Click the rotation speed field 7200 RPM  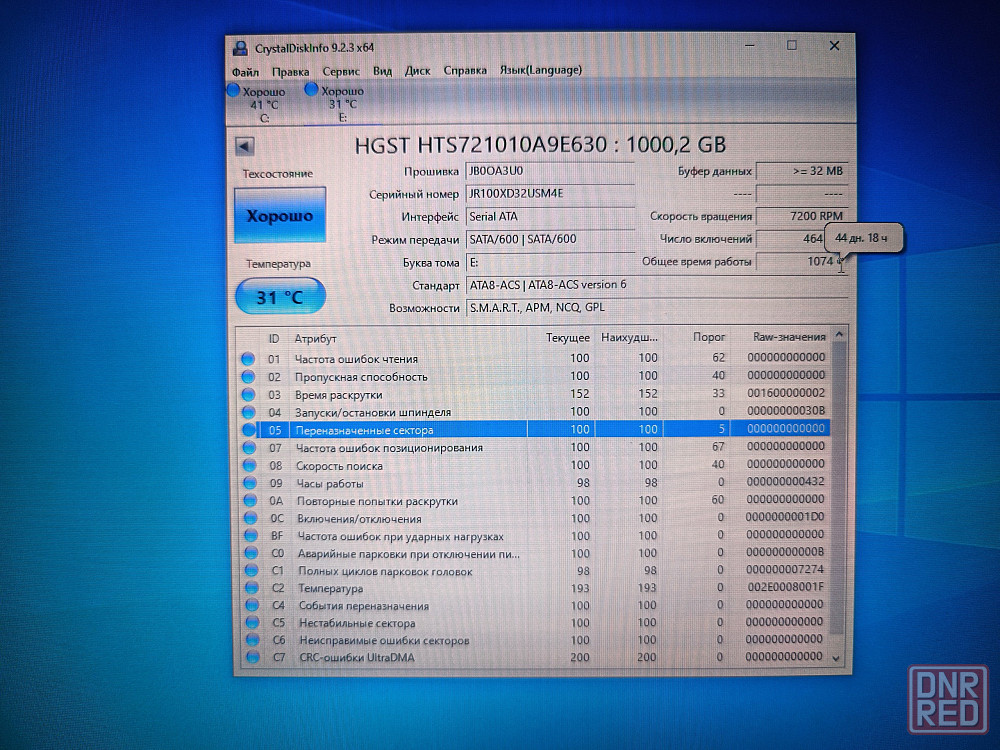pos(802,216)
